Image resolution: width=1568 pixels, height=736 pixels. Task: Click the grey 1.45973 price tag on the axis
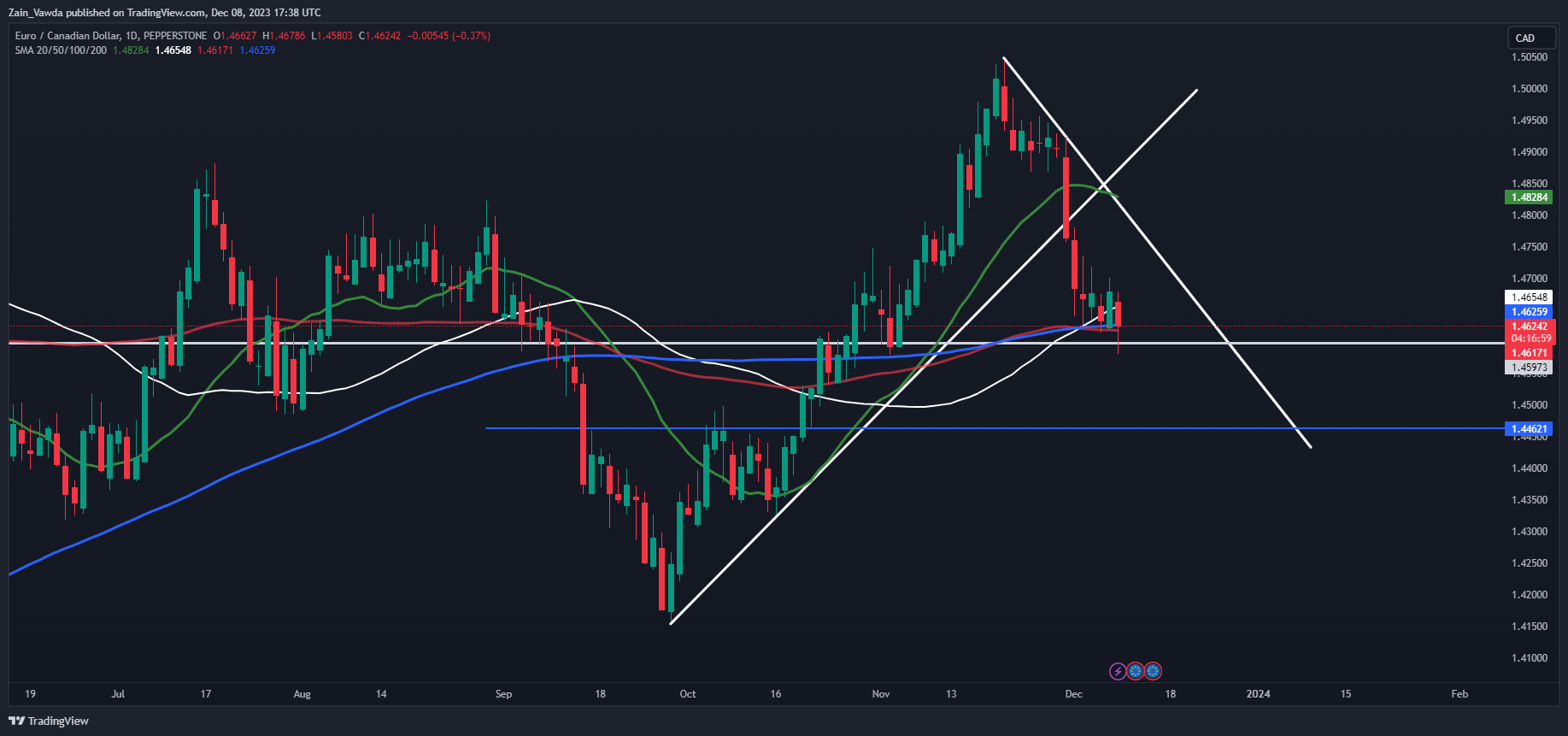pos(1529,368)
